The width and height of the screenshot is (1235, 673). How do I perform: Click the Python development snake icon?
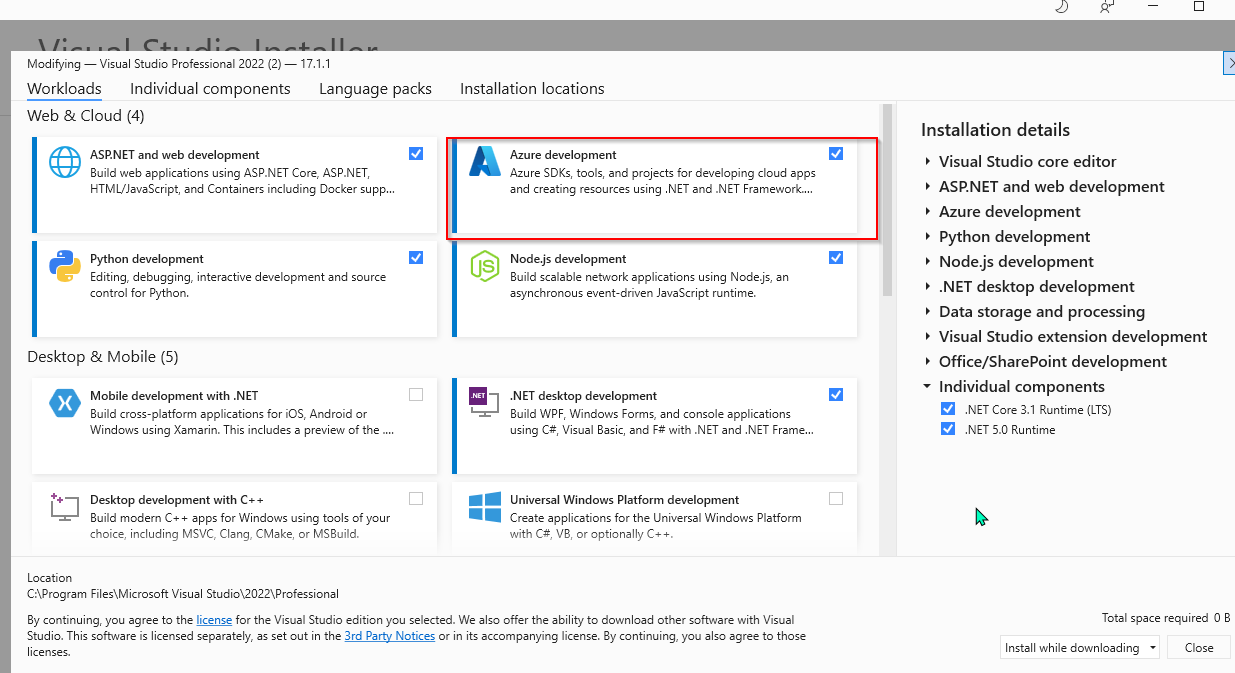point(65,266)
